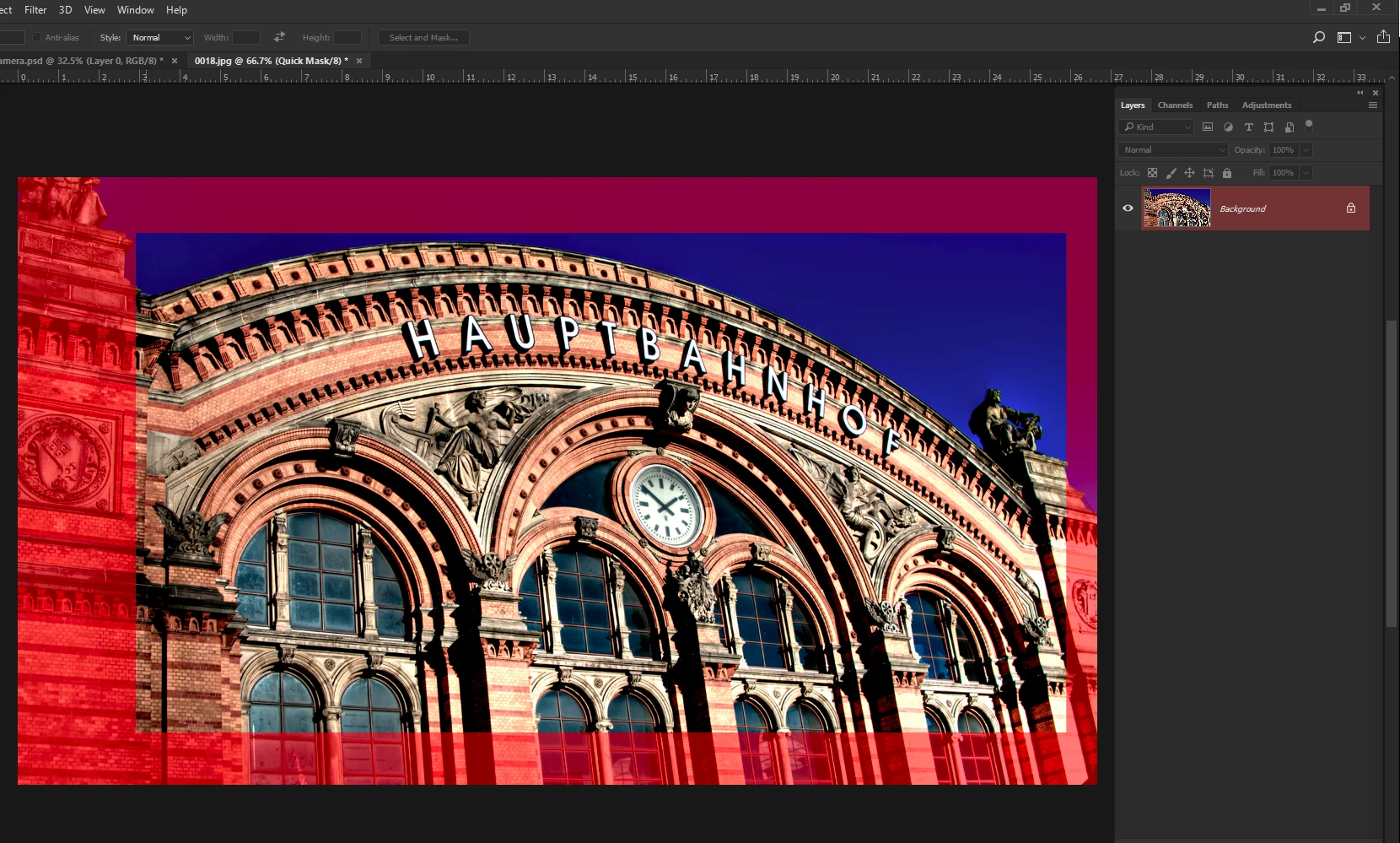Viewport: 1400px width, 843px height.
Task: Click the lock icon on Background layer
Action: 1351,208
